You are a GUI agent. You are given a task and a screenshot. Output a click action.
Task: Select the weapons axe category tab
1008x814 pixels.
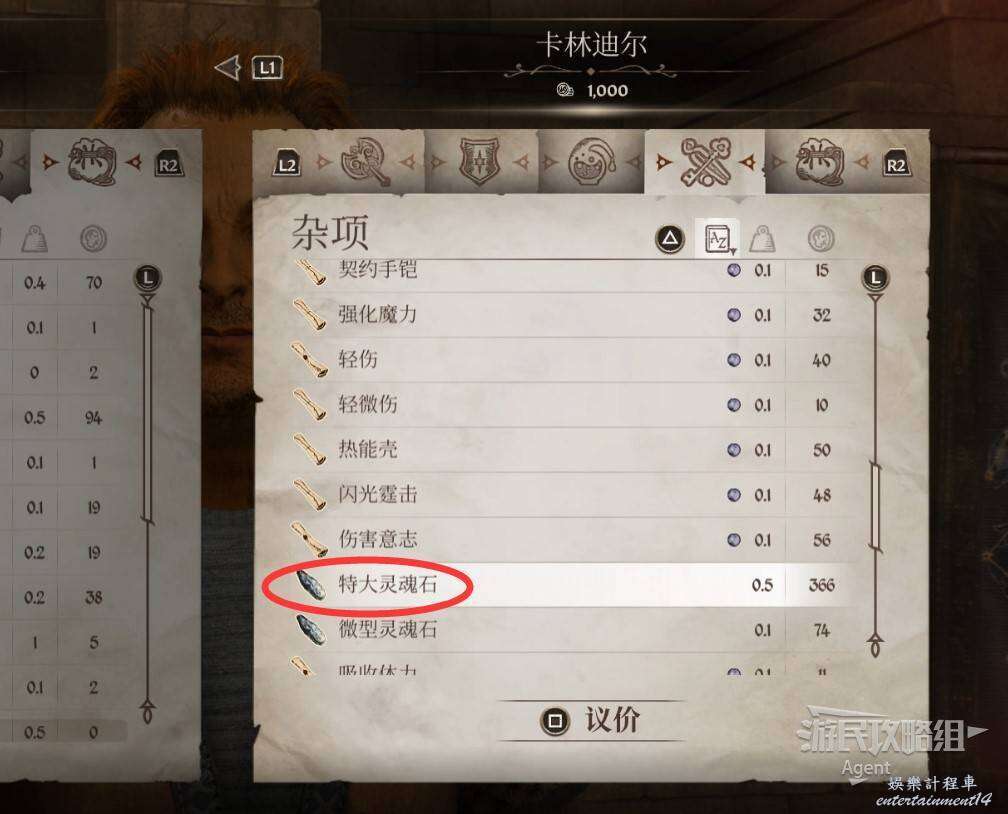(365, 162)
